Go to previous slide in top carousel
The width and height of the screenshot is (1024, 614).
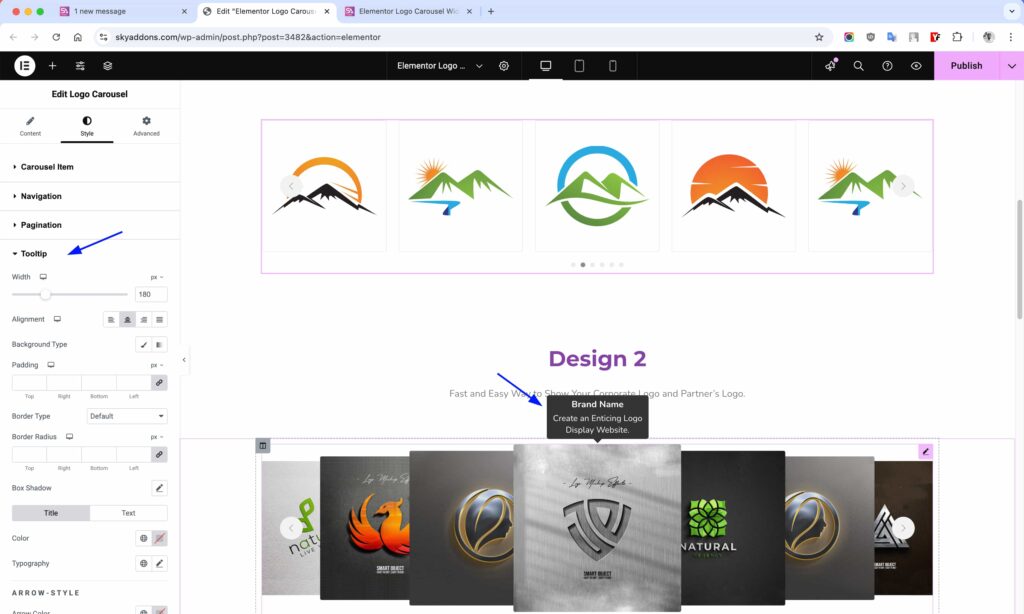291,186
